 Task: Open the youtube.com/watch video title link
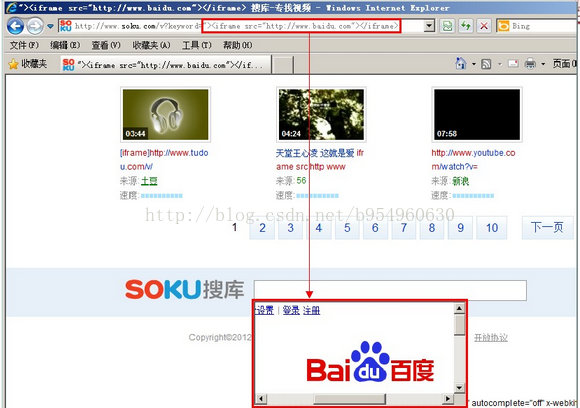[473, 159]
